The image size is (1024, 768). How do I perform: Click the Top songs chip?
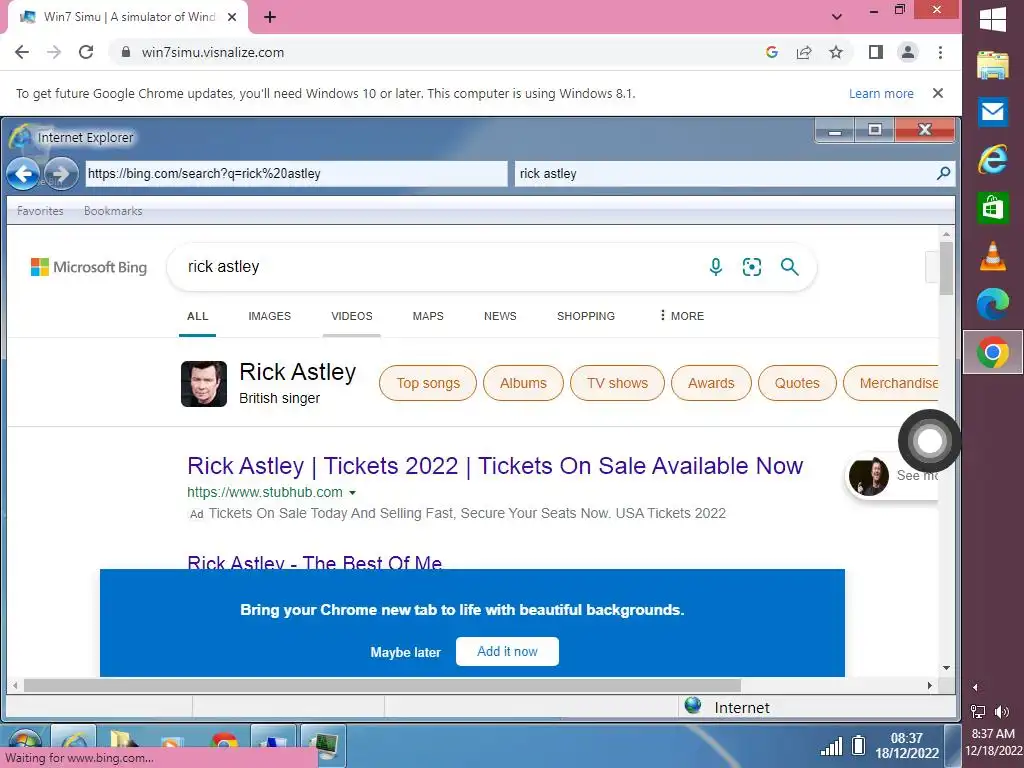pos(428,383)
